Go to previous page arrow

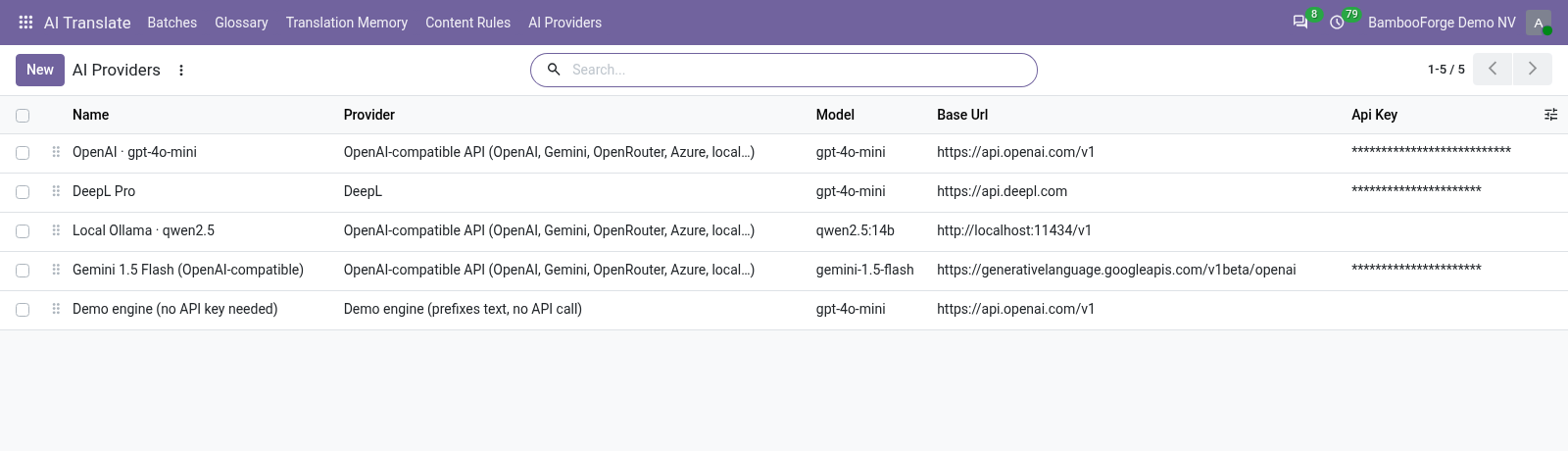click(1493, 69)
